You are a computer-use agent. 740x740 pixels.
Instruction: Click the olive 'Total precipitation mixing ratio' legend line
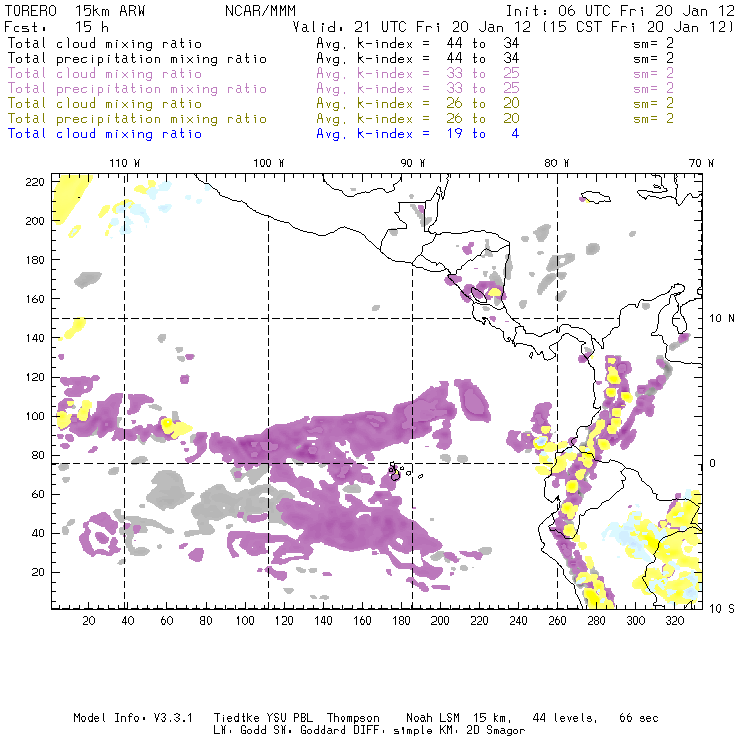pos(137,118)
